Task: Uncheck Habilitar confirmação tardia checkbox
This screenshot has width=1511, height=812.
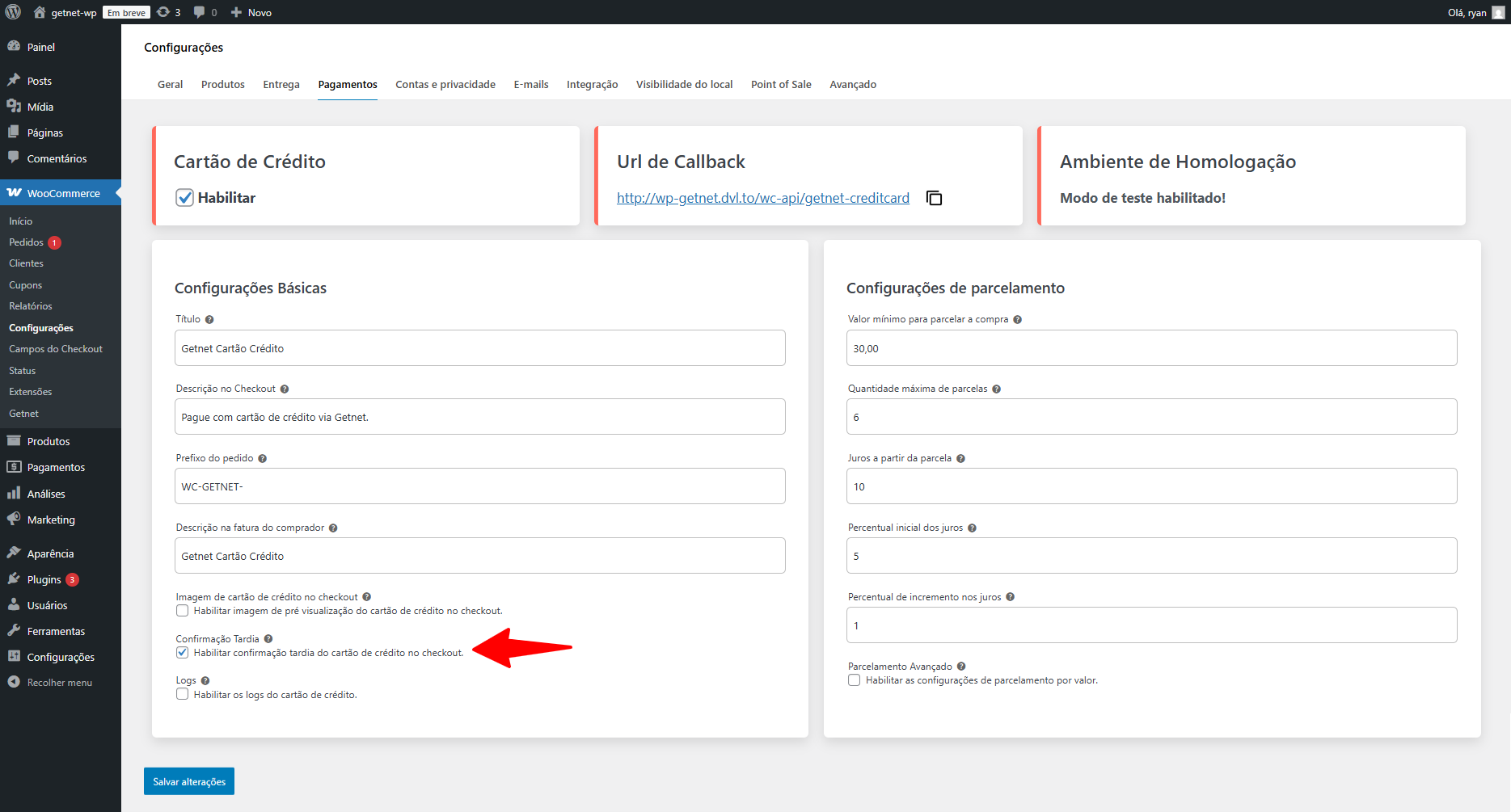Action: (x=183, y=653)
